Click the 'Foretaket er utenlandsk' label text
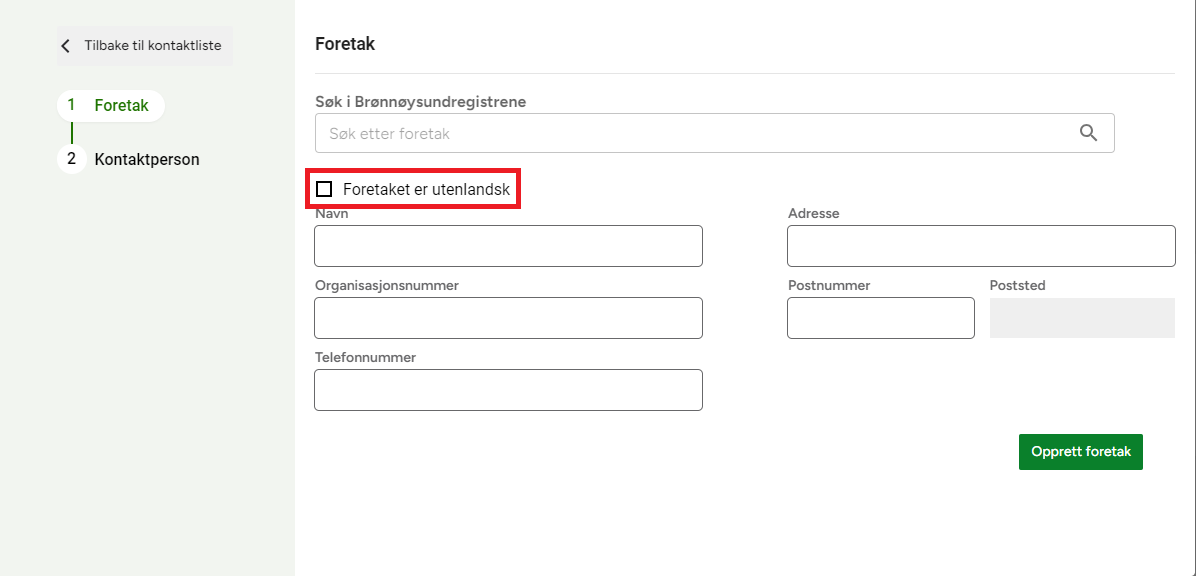The image size is (1197, 578). click(x=426, y=189)
